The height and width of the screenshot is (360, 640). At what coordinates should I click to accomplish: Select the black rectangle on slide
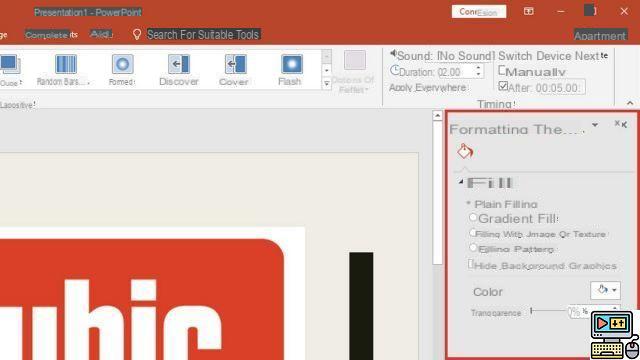(x=361, y=306)
